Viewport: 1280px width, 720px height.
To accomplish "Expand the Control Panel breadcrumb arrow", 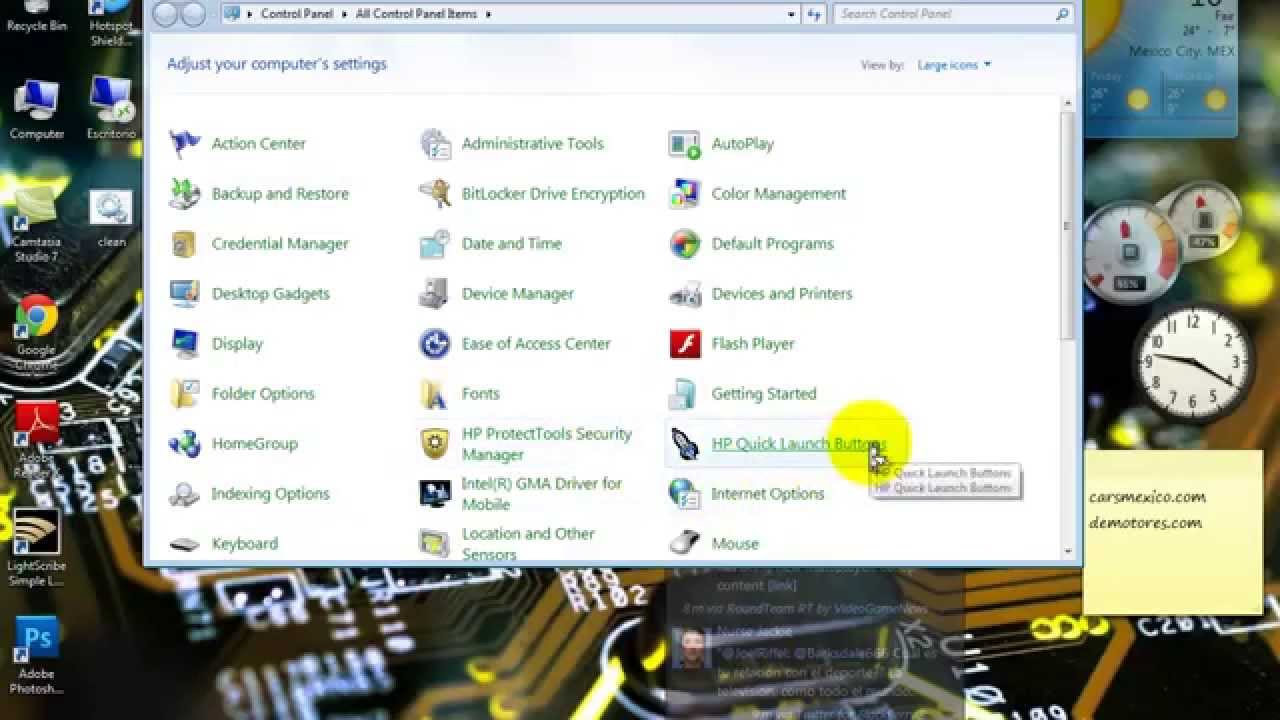I will 346,14.
